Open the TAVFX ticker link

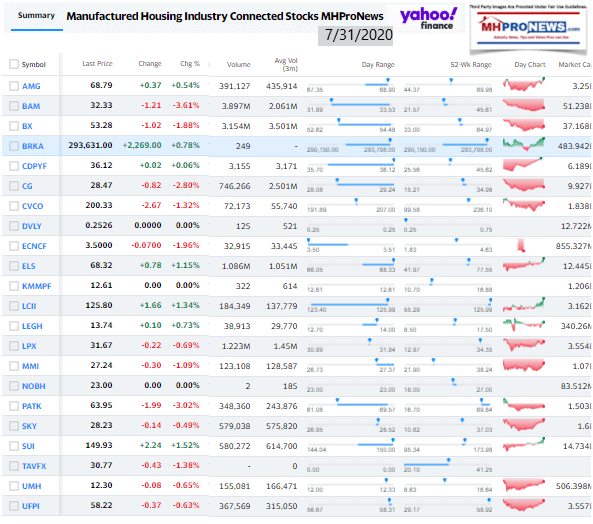[34, 466]
